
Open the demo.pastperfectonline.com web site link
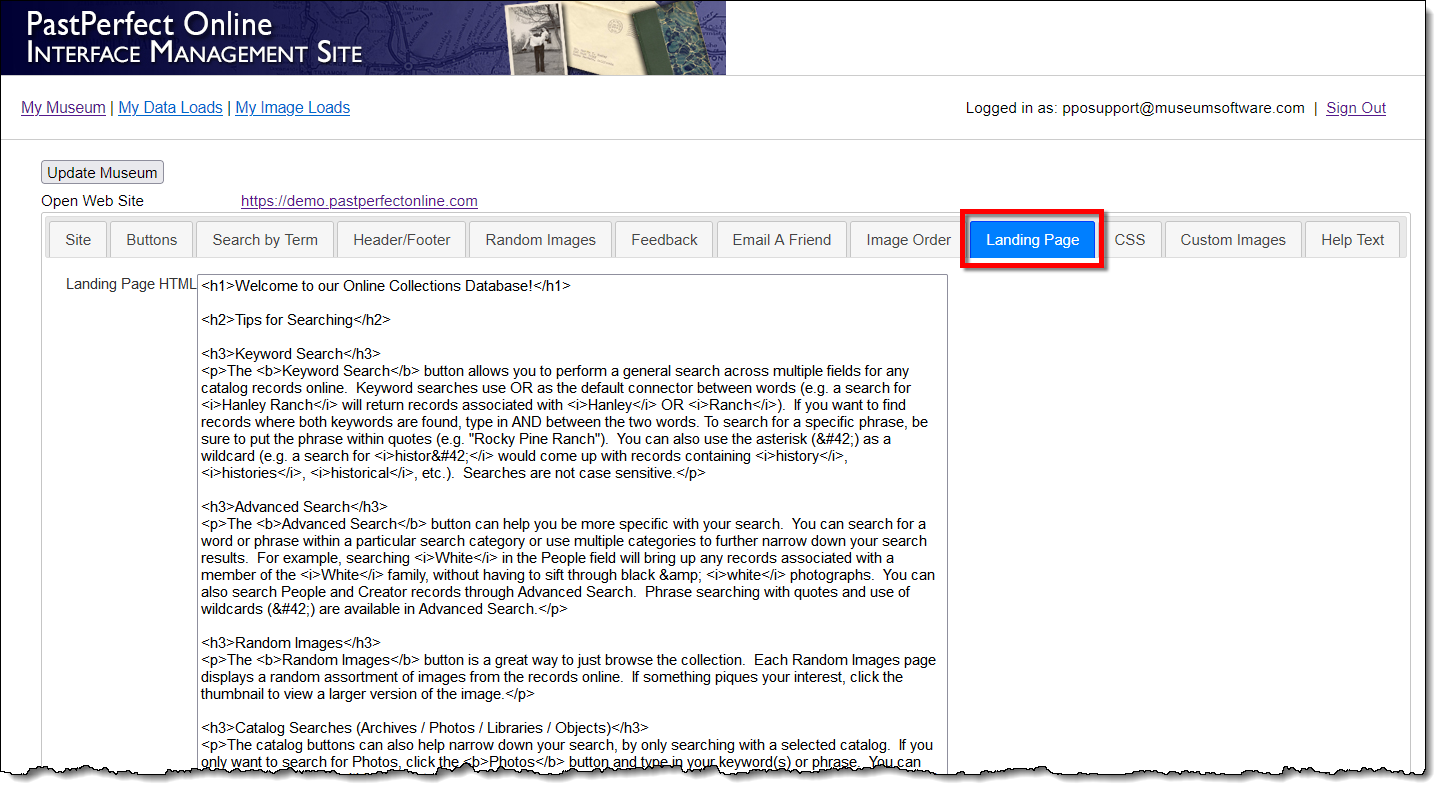point(359,201)
